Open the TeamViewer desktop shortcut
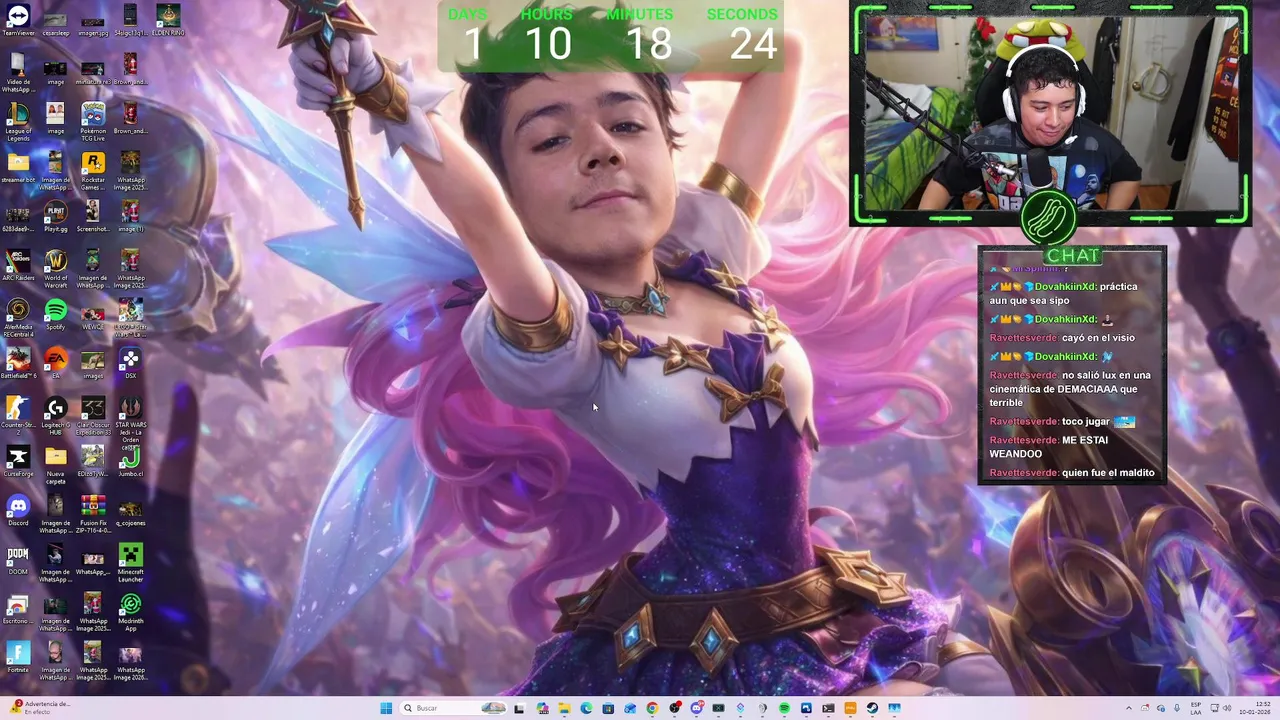The height and width of the screenshot is (720, 1280). 18,21
